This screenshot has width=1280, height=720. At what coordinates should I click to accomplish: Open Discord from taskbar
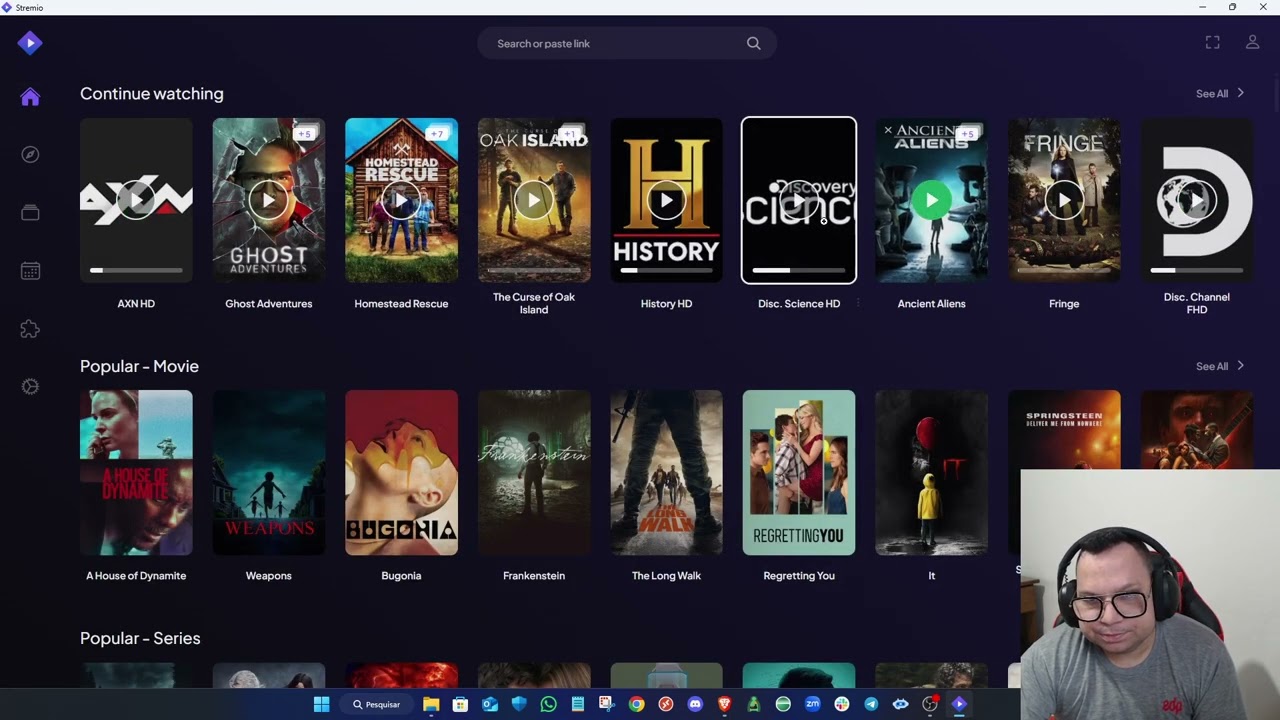695,704
